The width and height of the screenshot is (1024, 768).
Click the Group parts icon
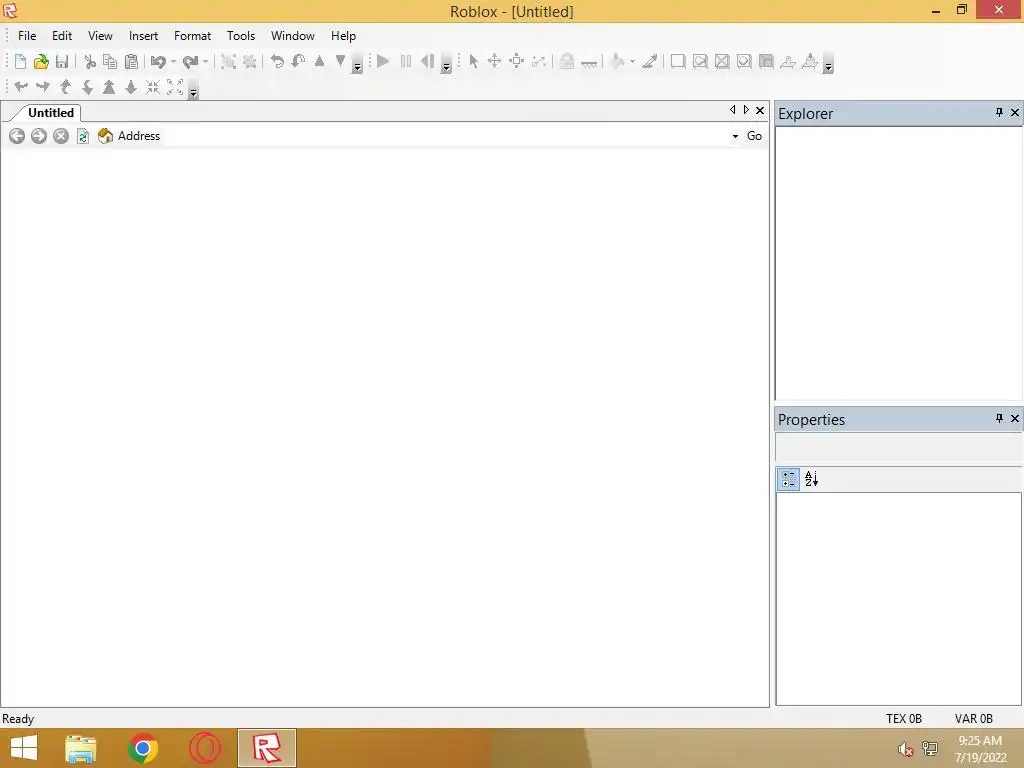coord(228,61)
